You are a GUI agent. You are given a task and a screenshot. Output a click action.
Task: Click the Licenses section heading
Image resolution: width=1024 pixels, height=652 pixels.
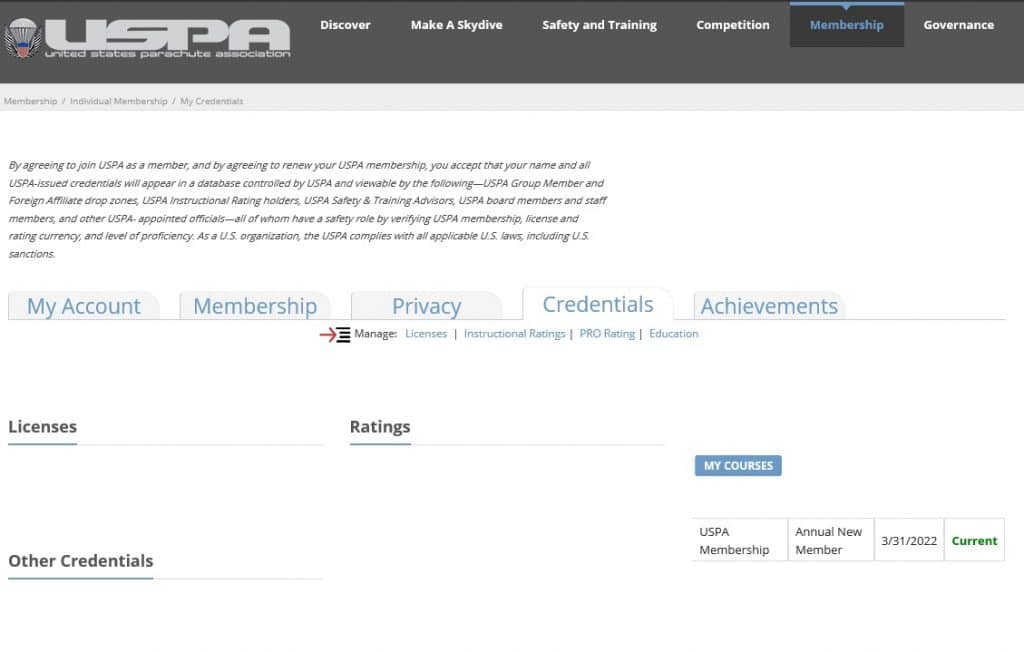coord(42,427)
